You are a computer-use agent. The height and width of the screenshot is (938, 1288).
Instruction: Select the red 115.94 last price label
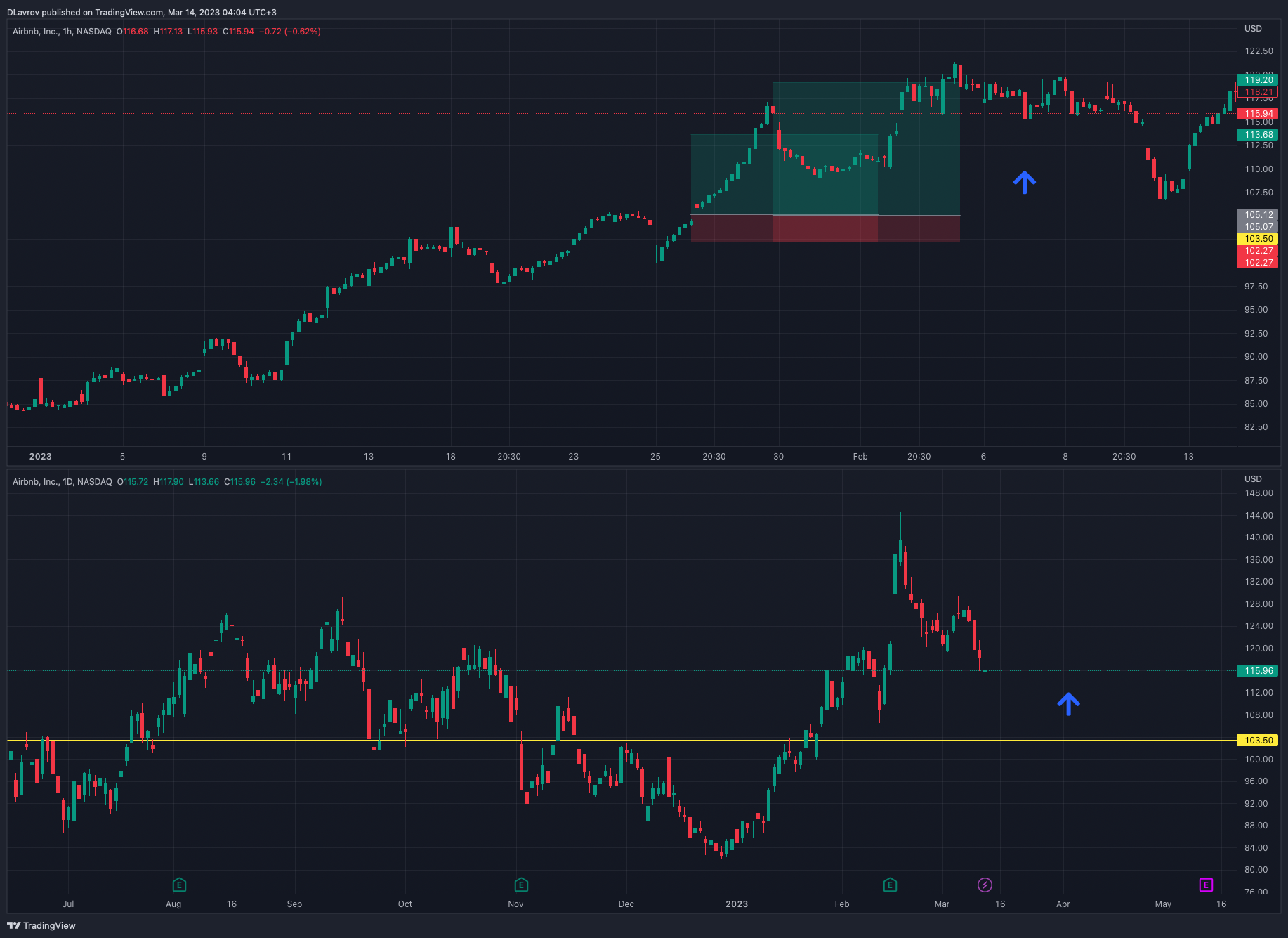point(1258,113)
